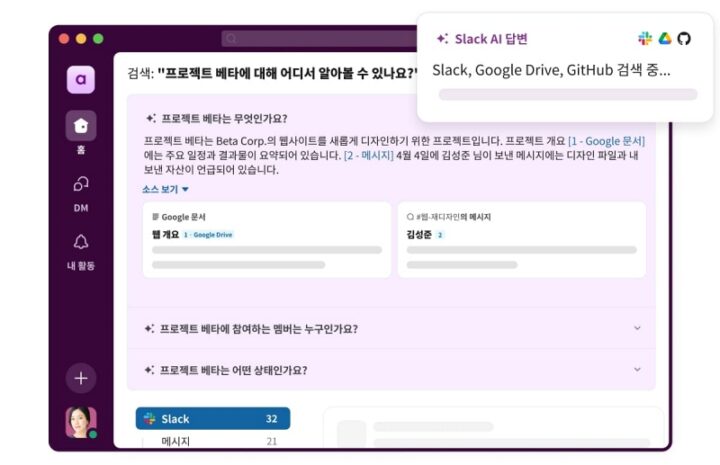This screenshot has height=465, width=720.
Task: Click the search magnifier icon in top bar
Action: coord(231,39)
